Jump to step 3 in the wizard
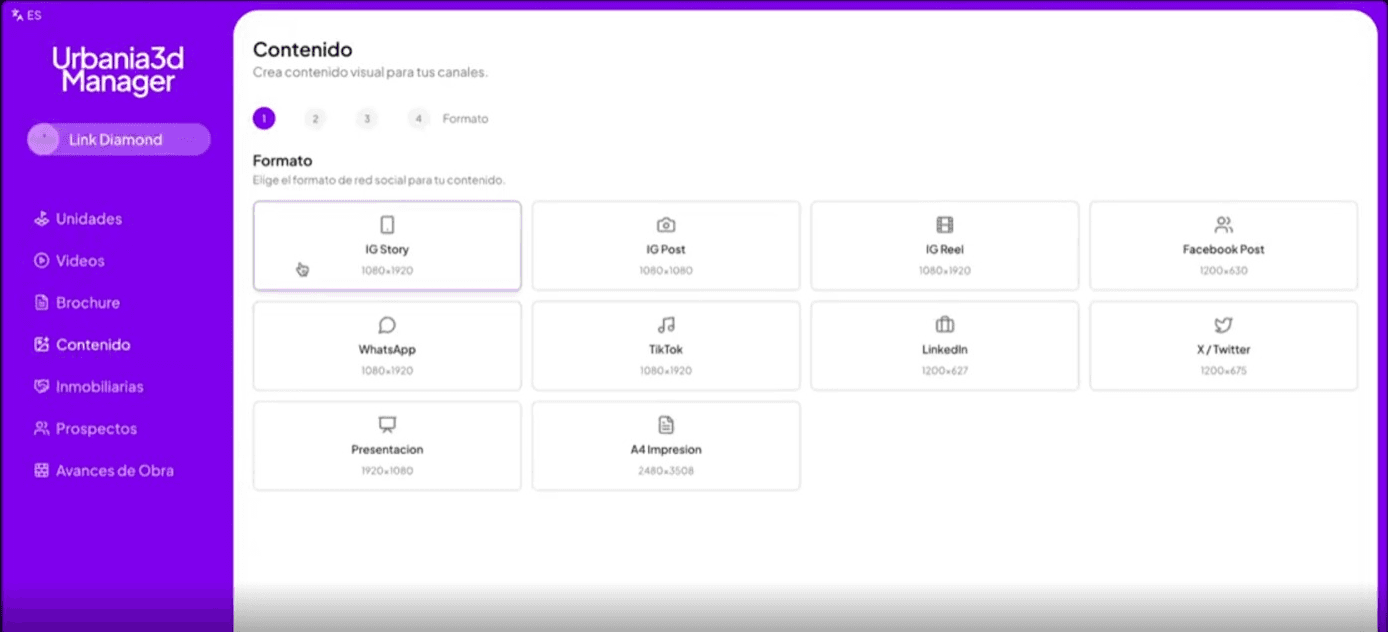This screenshot has height=632, width=1388. tap(367, 119)
